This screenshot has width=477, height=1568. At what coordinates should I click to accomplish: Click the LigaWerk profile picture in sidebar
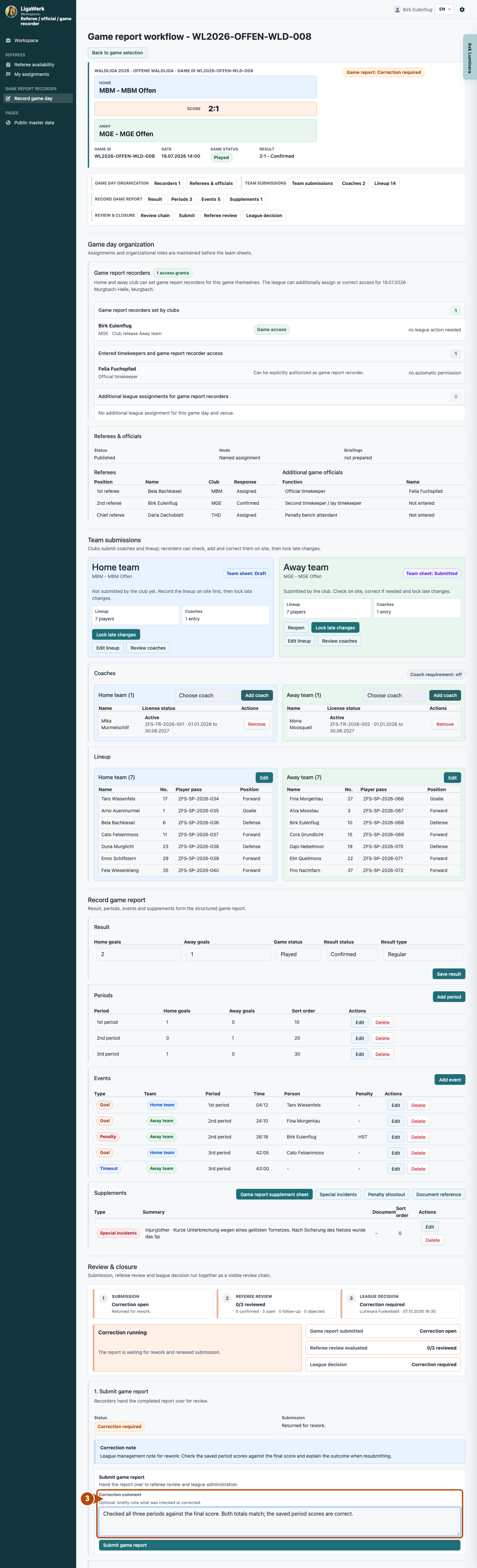click(11, 12)
